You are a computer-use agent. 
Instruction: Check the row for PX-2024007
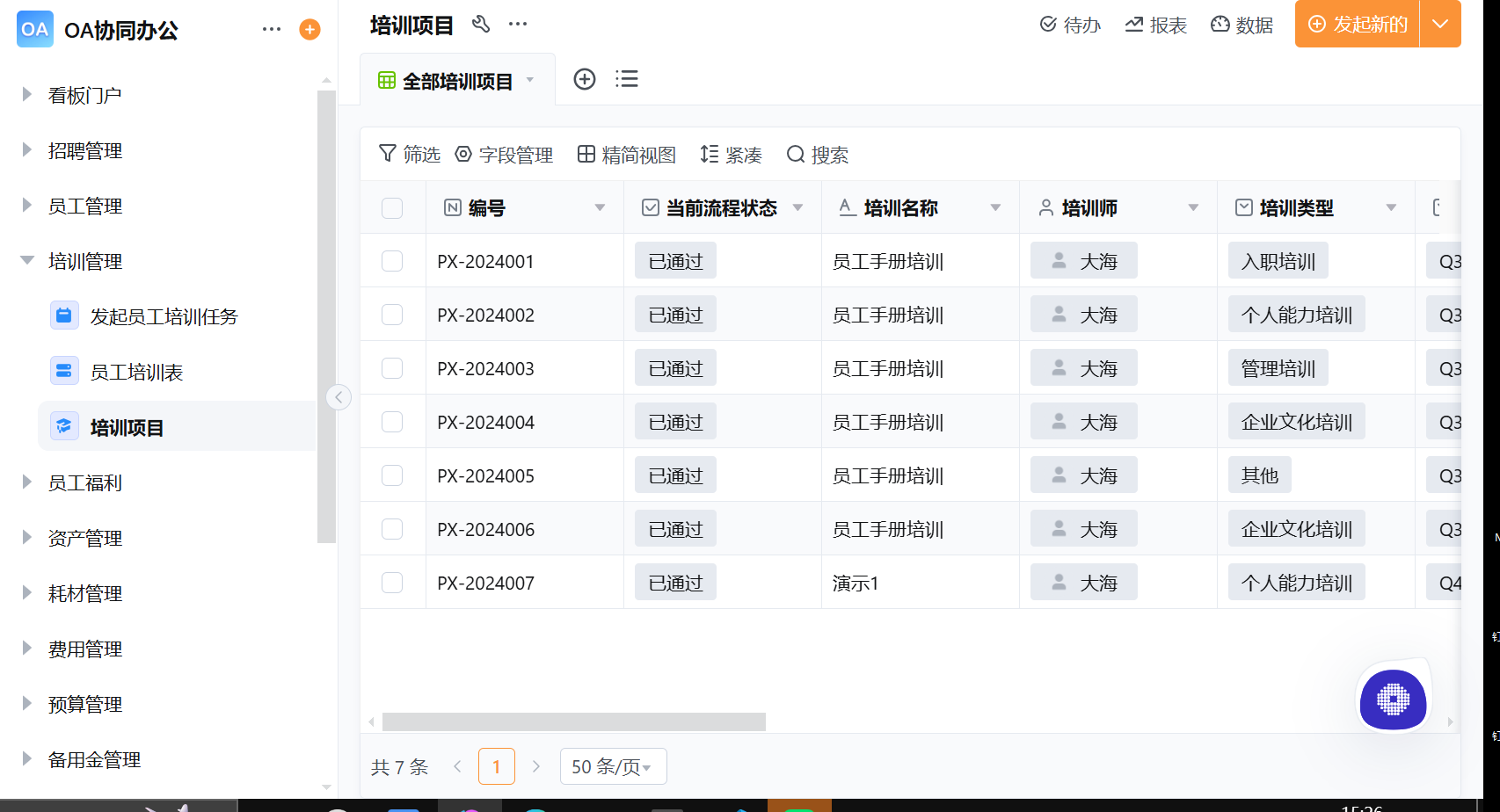(392, 582)
